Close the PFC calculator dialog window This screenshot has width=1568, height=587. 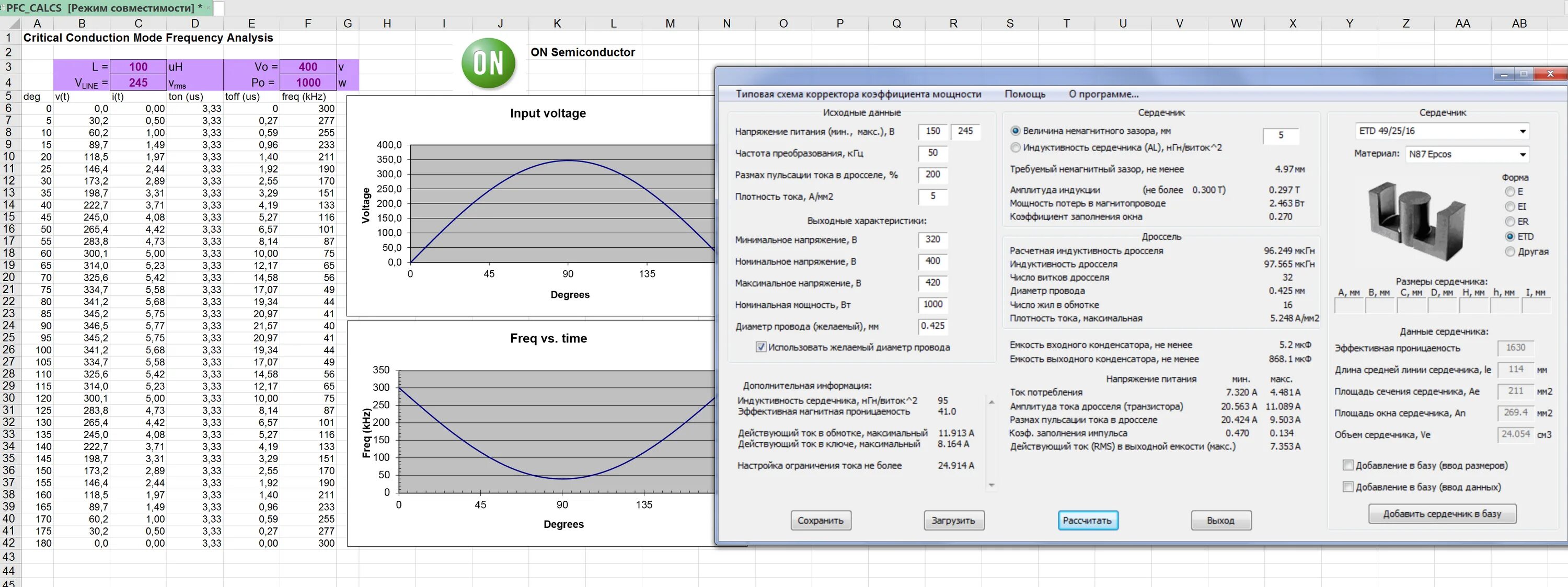point(1550,74)
